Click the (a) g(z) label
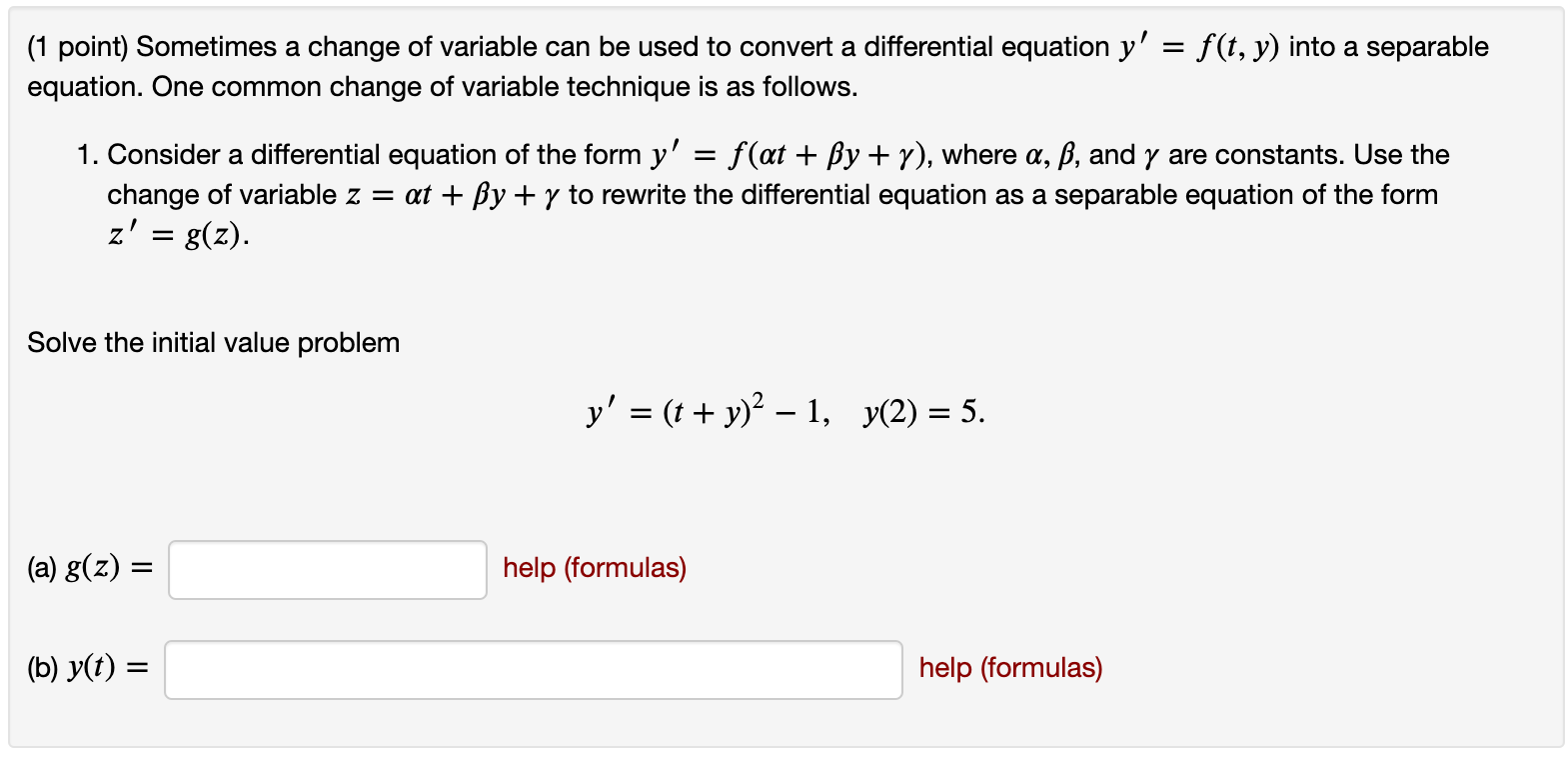 click(87, 568)
